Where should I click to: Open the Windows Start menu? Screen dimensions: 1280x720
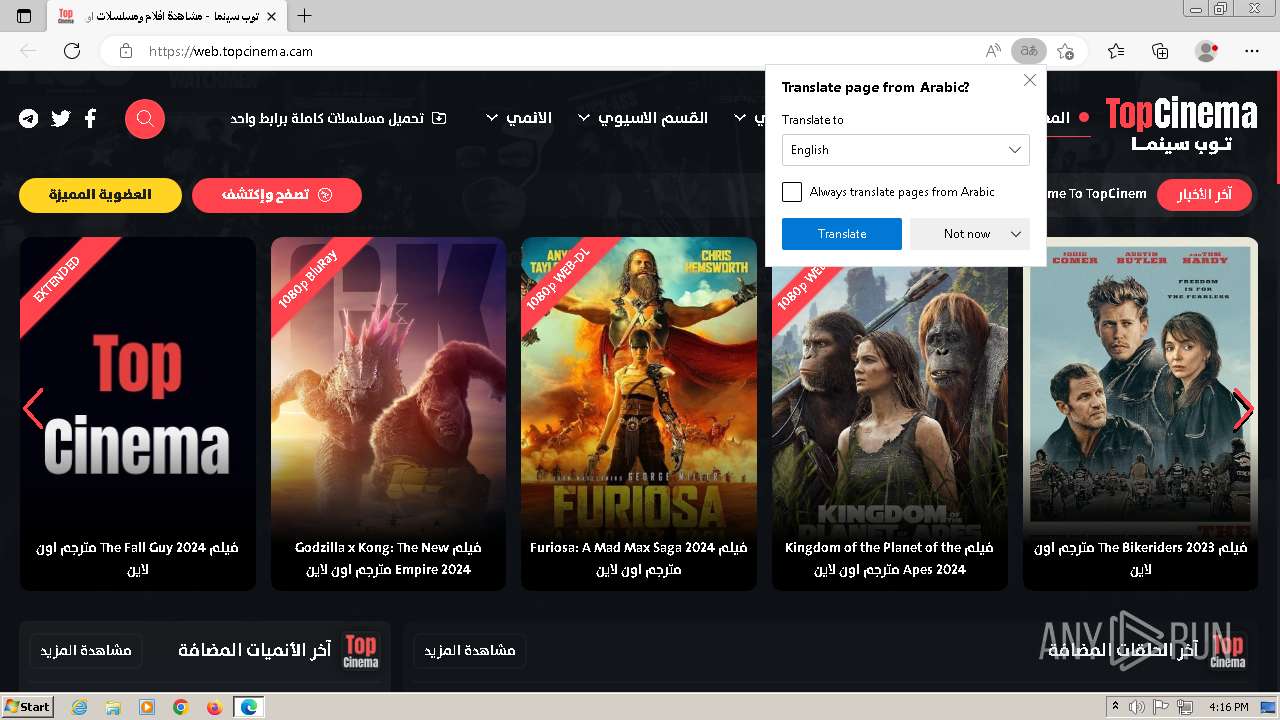click(27, 707)
